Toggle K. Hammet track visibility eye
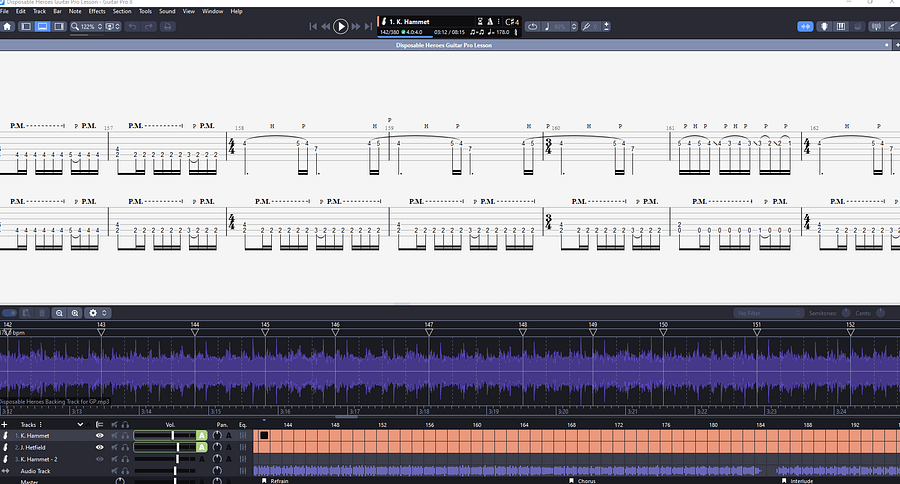 (x=99, y=435)
